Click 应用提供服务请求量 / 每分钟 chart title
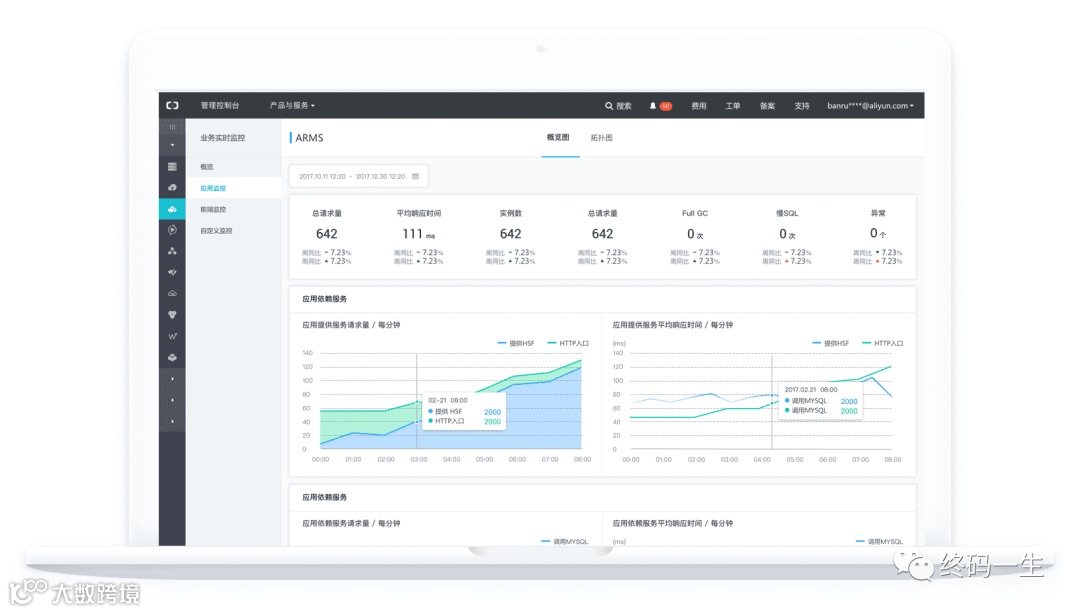 point(351,325)
